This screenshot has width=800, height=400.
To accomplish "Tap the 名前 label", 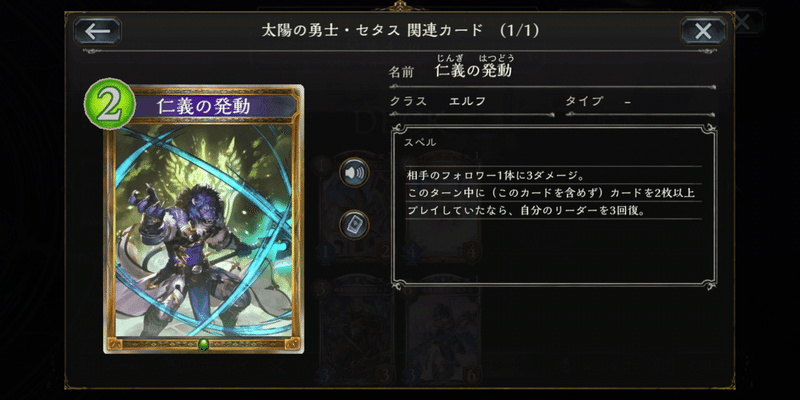I will [x=401, y=72].
